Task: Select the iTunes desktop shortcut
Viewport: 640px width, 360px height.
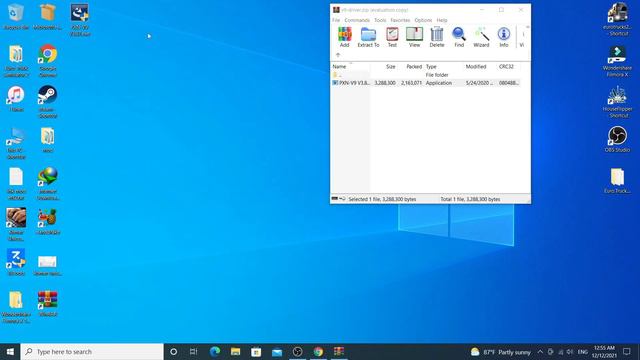Action: (x=16, y=98)
